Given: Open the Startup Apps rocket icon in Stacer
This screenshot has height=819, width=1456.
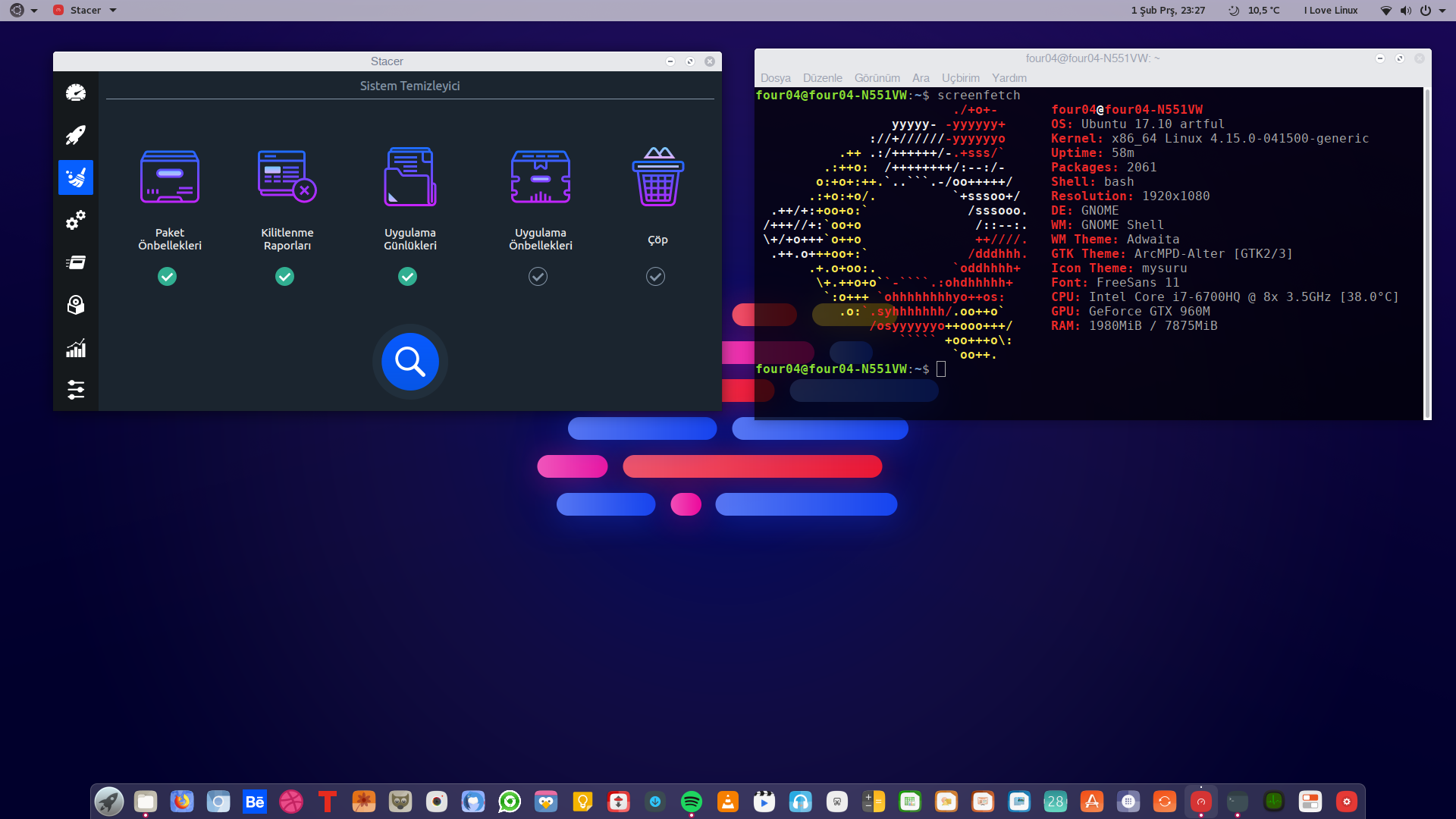Looking at the screenshot, I should (76, 135).
